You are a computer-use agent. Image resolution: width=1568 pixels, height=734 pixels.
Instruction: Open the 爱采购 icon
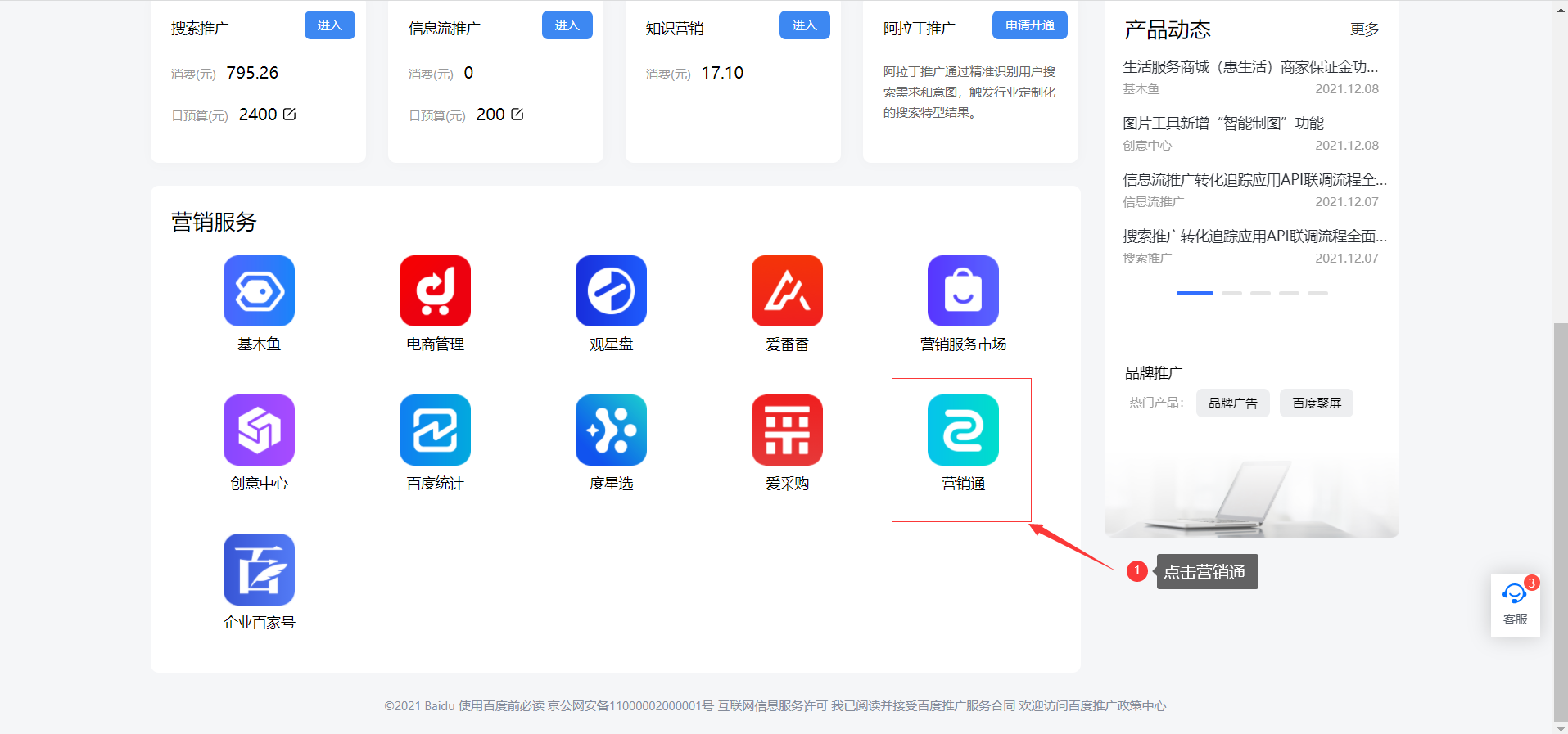[x=787, y=430]
